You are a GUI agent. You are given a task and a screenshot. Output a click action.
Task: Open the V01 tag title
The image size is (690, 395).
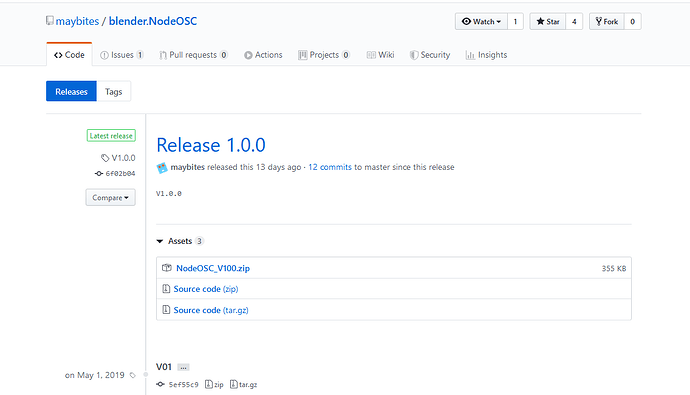point(164,367)
